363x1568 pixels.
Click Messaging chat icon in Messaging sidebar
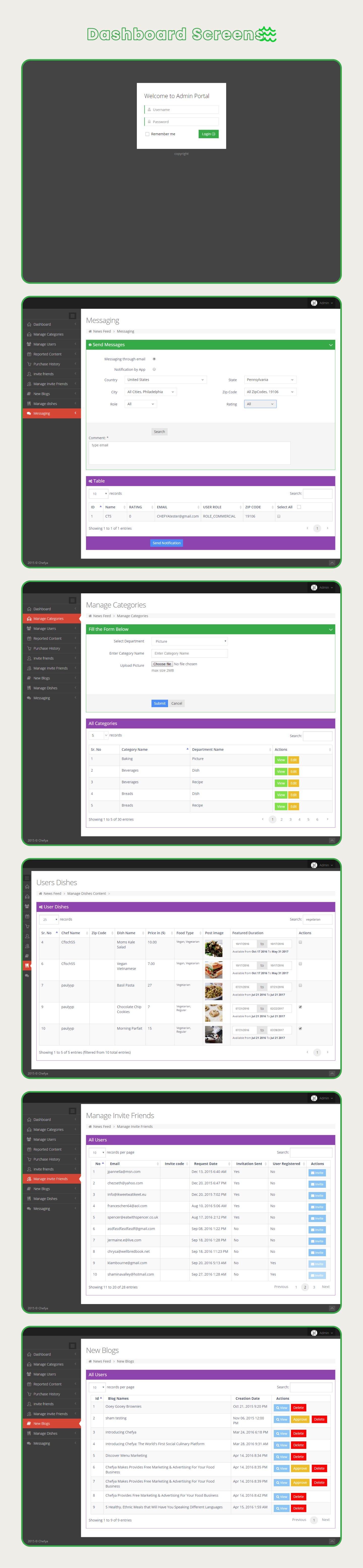(29, 413)
